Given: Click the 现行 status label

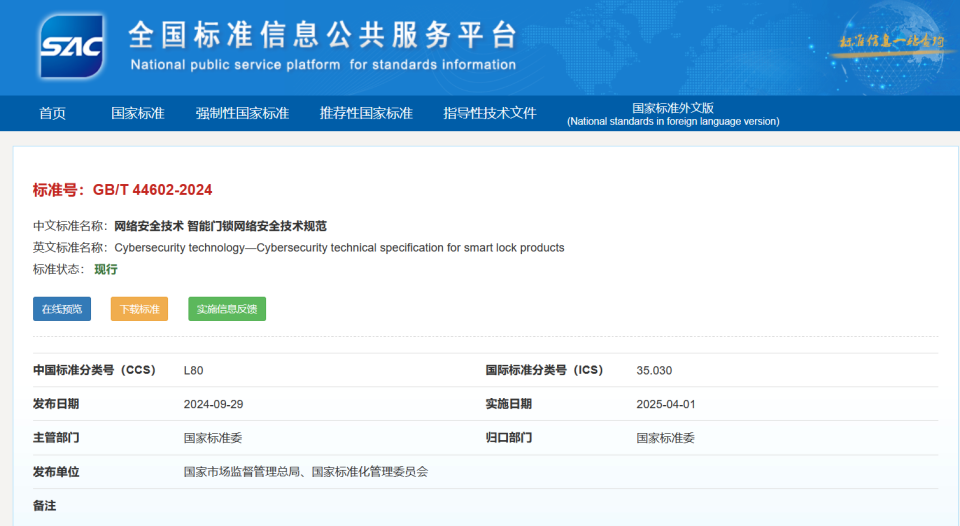Looking at the screenshot, I should click(106, 269).
